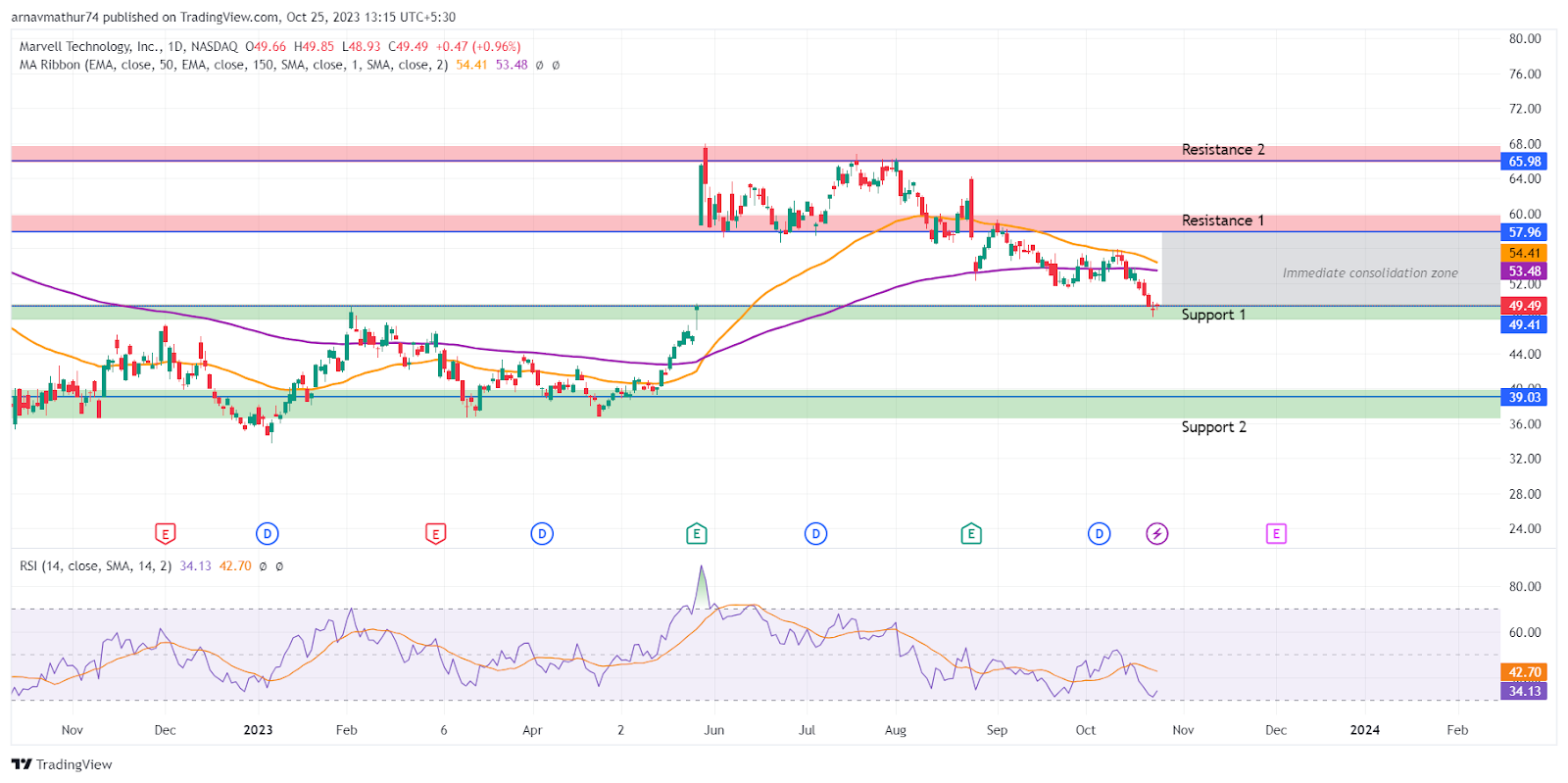
Task: Select the MA Ribbon indicator legend
Action: (x=234, y=65)
